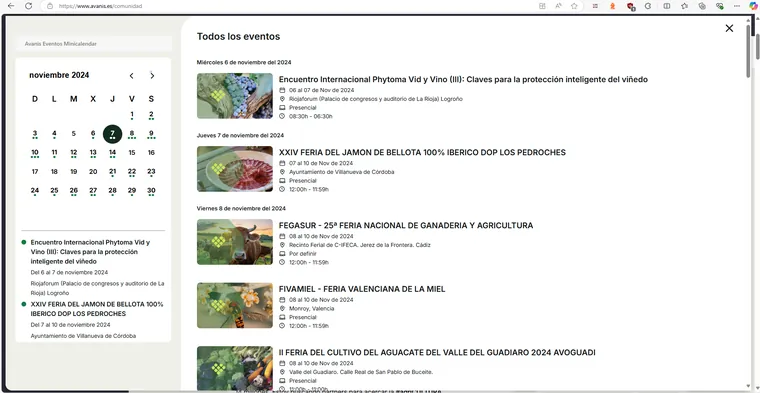Open Jamón de Bellota event in sidebar list
The width and height of the screenshot is (760, 393).
coord(97,309)
